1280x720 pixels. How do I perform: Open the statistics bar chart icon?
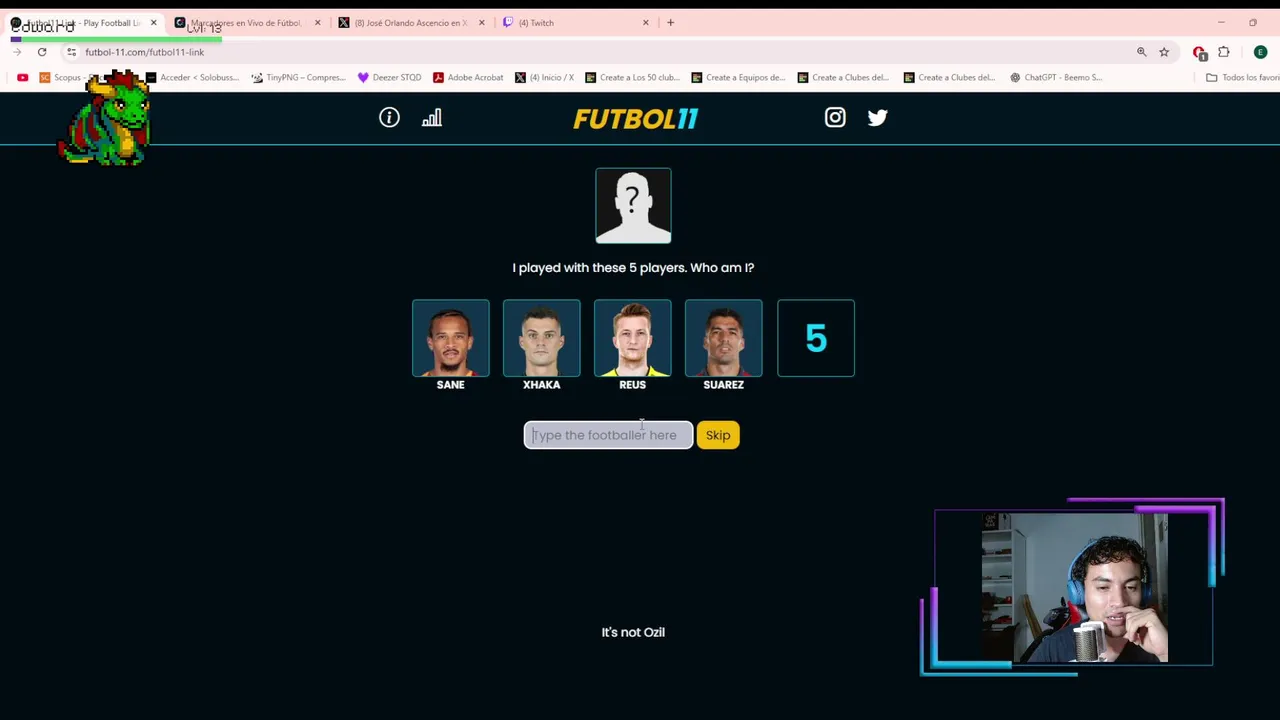432,118
